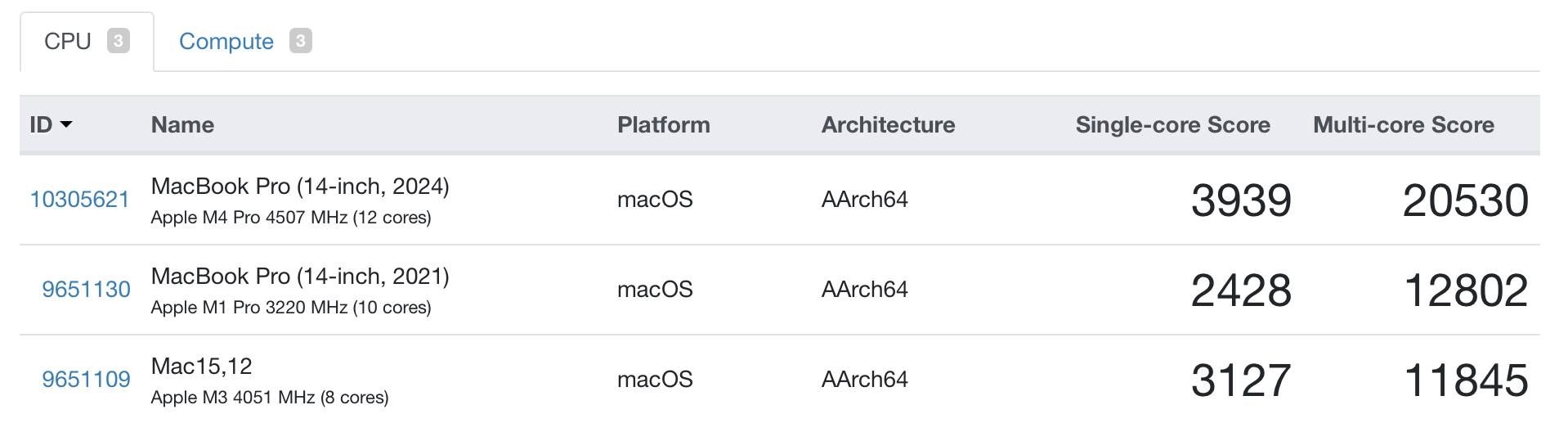
Task: Click the Architecture column header
Action: [x=888, y=125]
